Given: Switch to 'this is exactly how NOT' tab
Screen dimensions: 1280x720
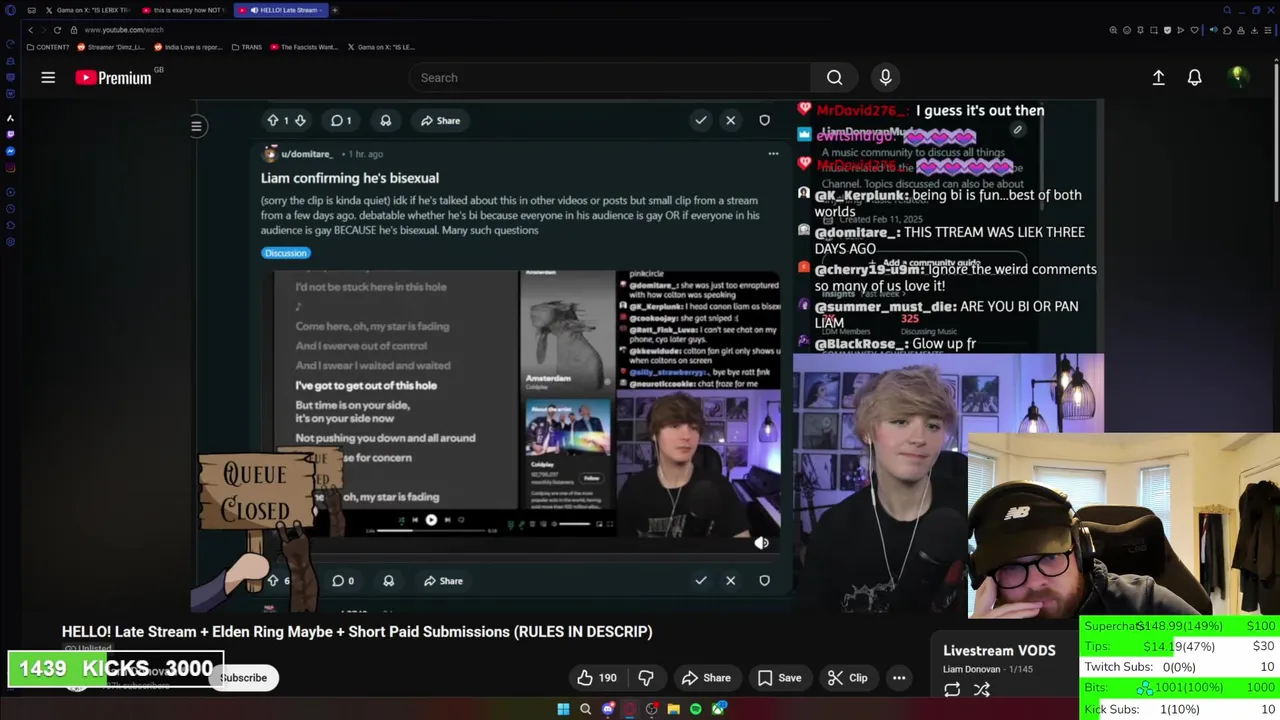Looking at the screenshot, I should click(185, 10).
